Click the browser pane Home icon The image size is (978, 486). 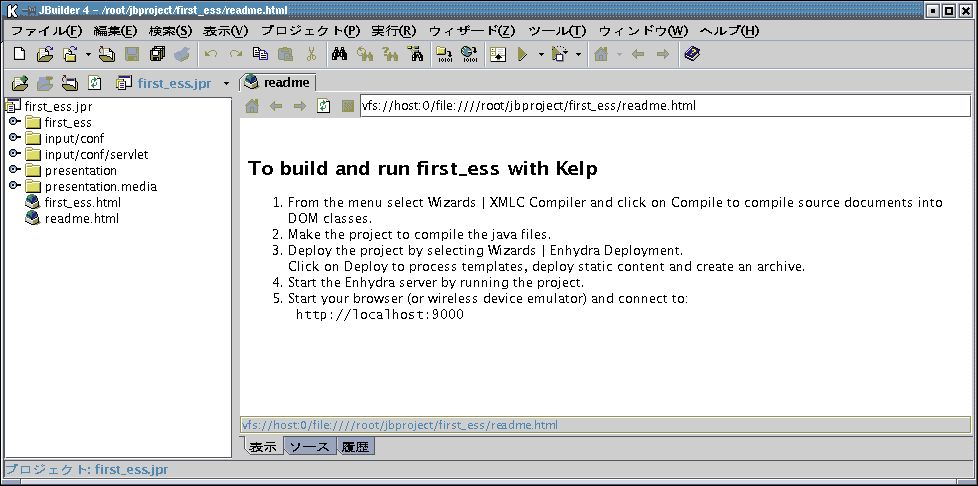251,106
